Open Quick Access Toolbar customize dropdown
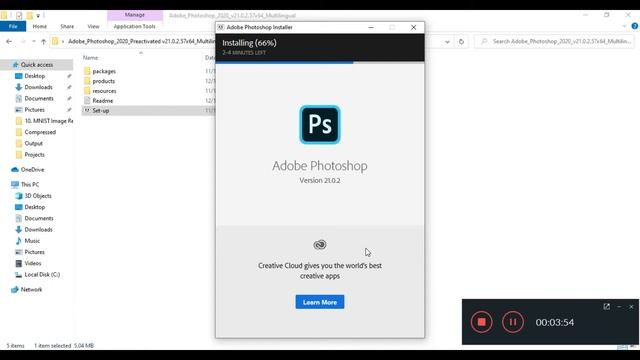Image resolution: width=640 pixels, height=360 pixels. tap(38, 16)
